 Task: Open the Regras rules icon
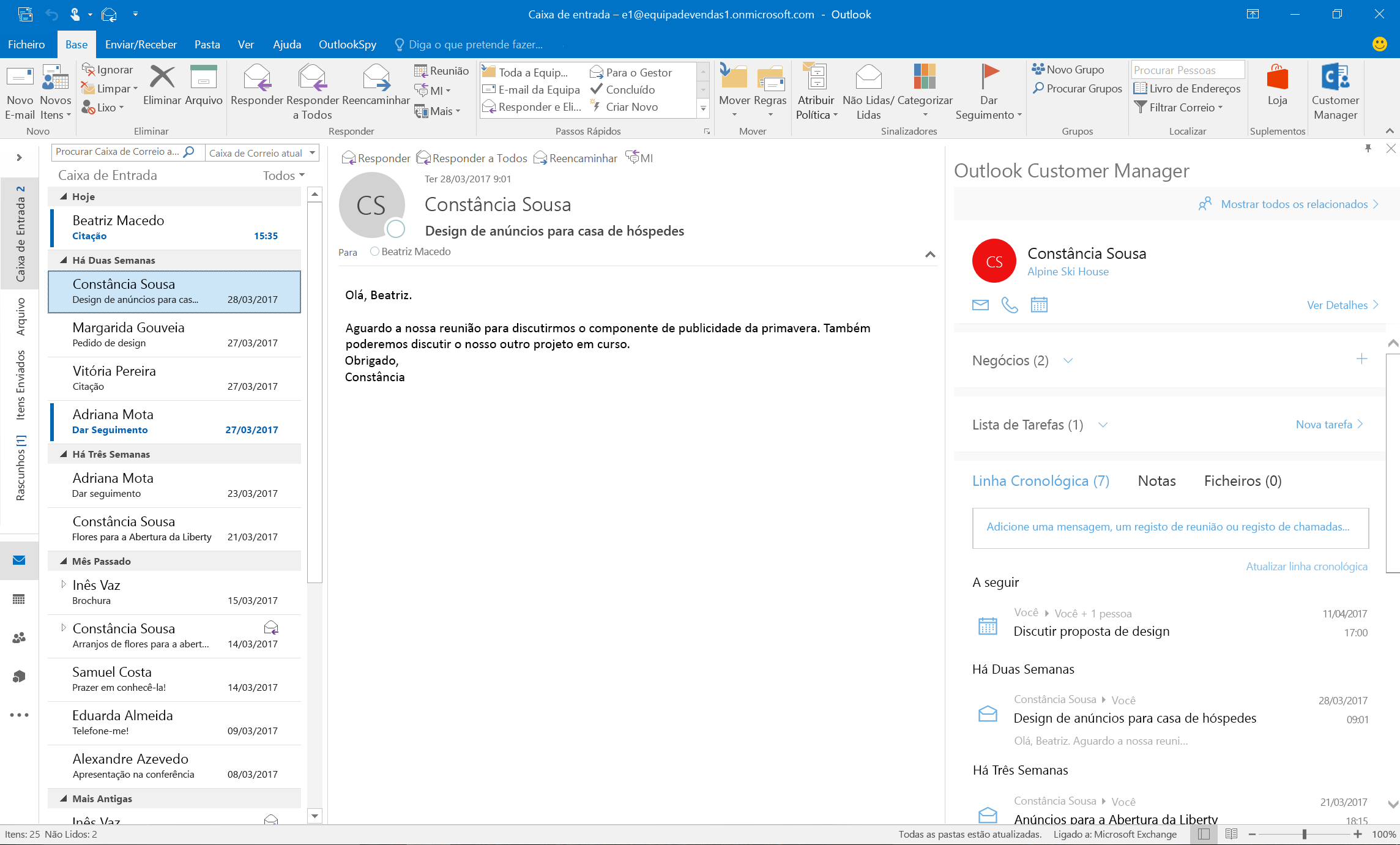pyautogui.click(x=770, y=78)
